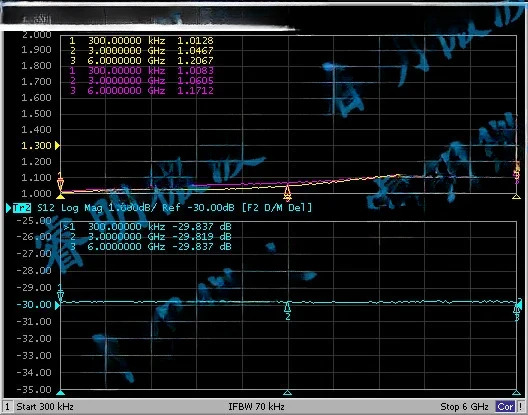This screenshot has width=528, height=415.
Task: Click the S12 measurement parameter label
Action: click(x=46, y=208)
